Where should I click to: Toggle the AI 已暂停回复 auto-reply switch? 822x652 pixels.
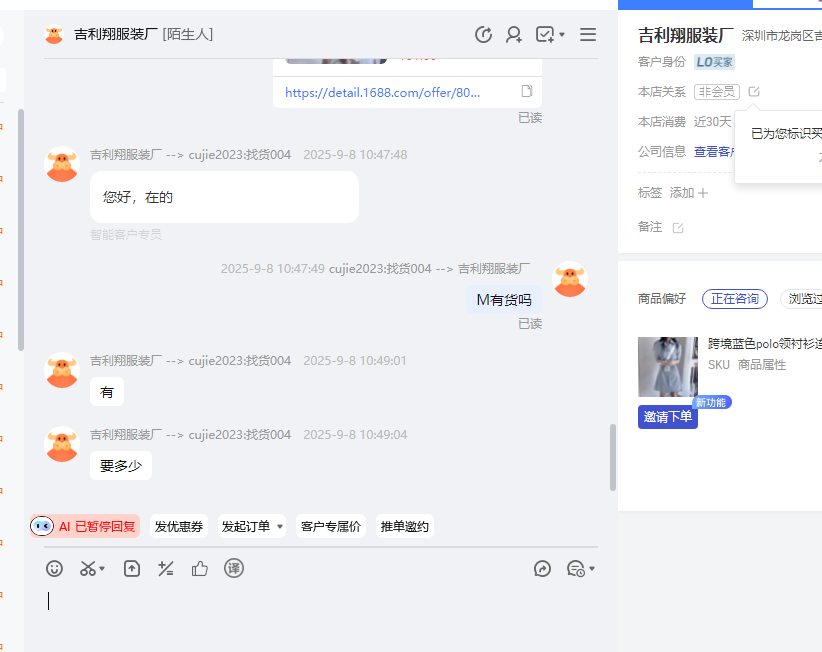pyautogui.click(x=85, y=526)
